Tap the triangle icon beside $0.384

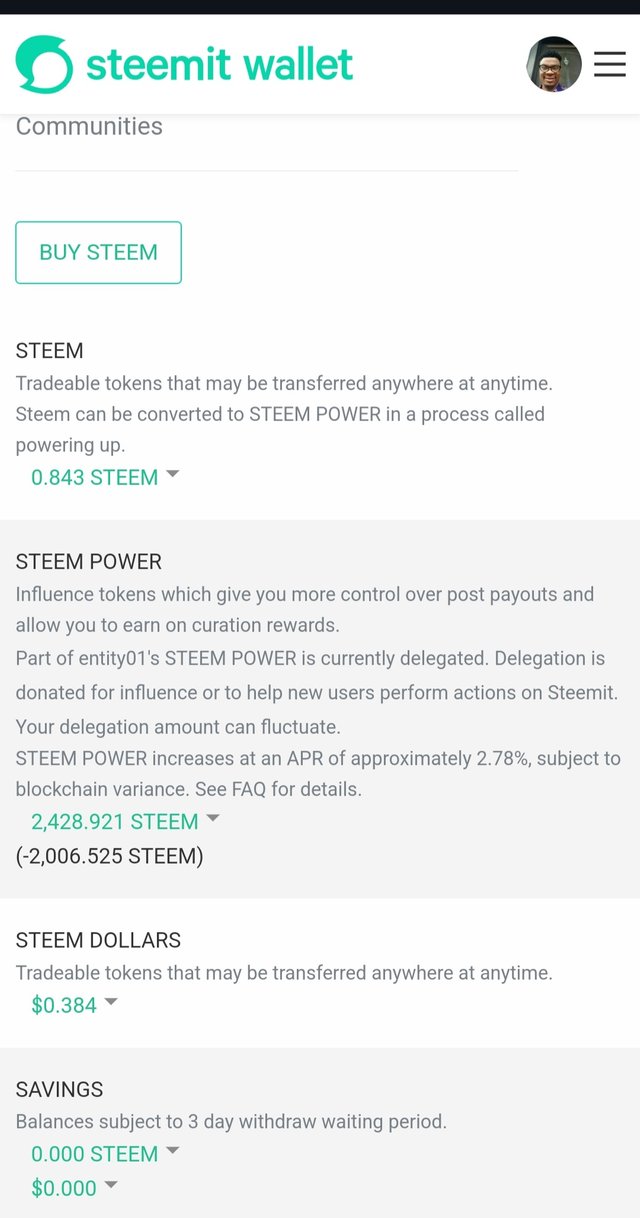[x=111, y=1002]
